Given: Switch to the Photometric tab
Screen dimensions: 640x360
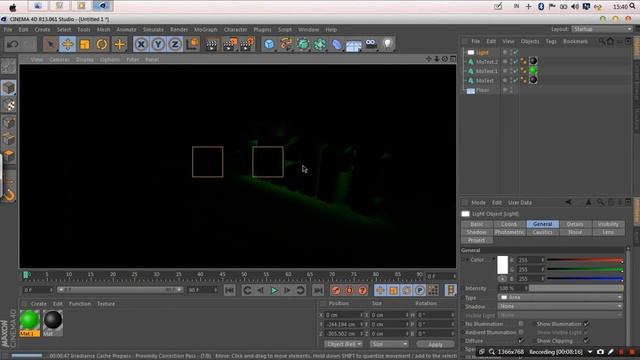Looking at the screenshot, I should (x=509, y=232).
